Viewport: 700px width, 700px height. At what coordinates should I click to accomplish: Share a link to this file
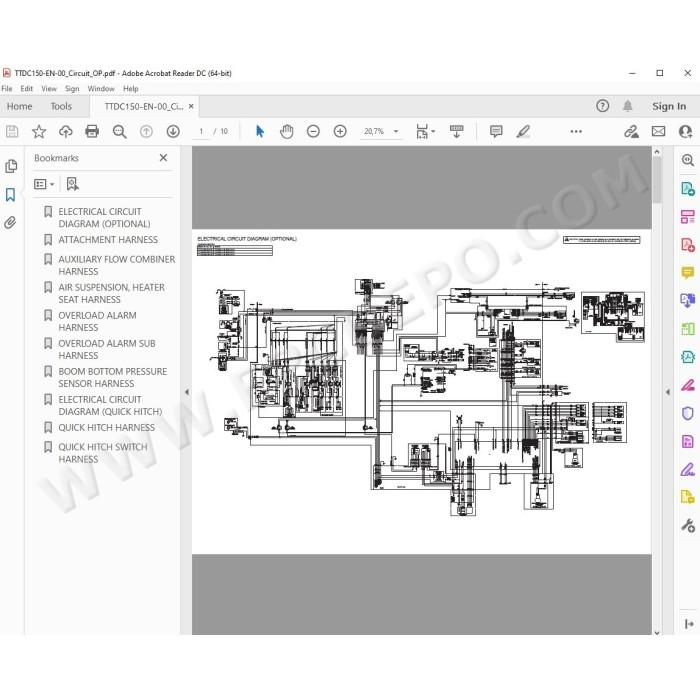tap(631, 131)
